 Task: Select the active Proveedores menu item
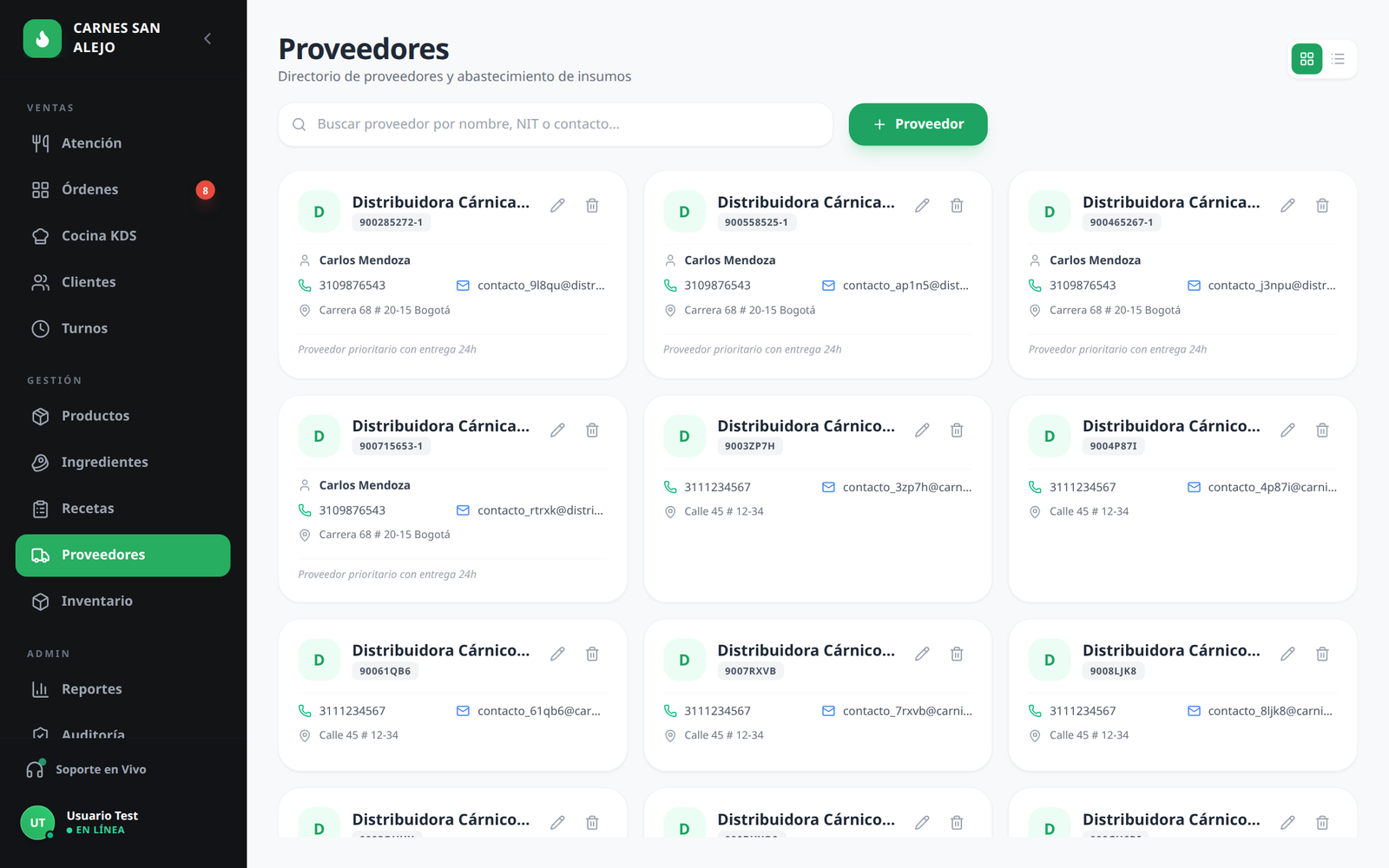point(122,555)
